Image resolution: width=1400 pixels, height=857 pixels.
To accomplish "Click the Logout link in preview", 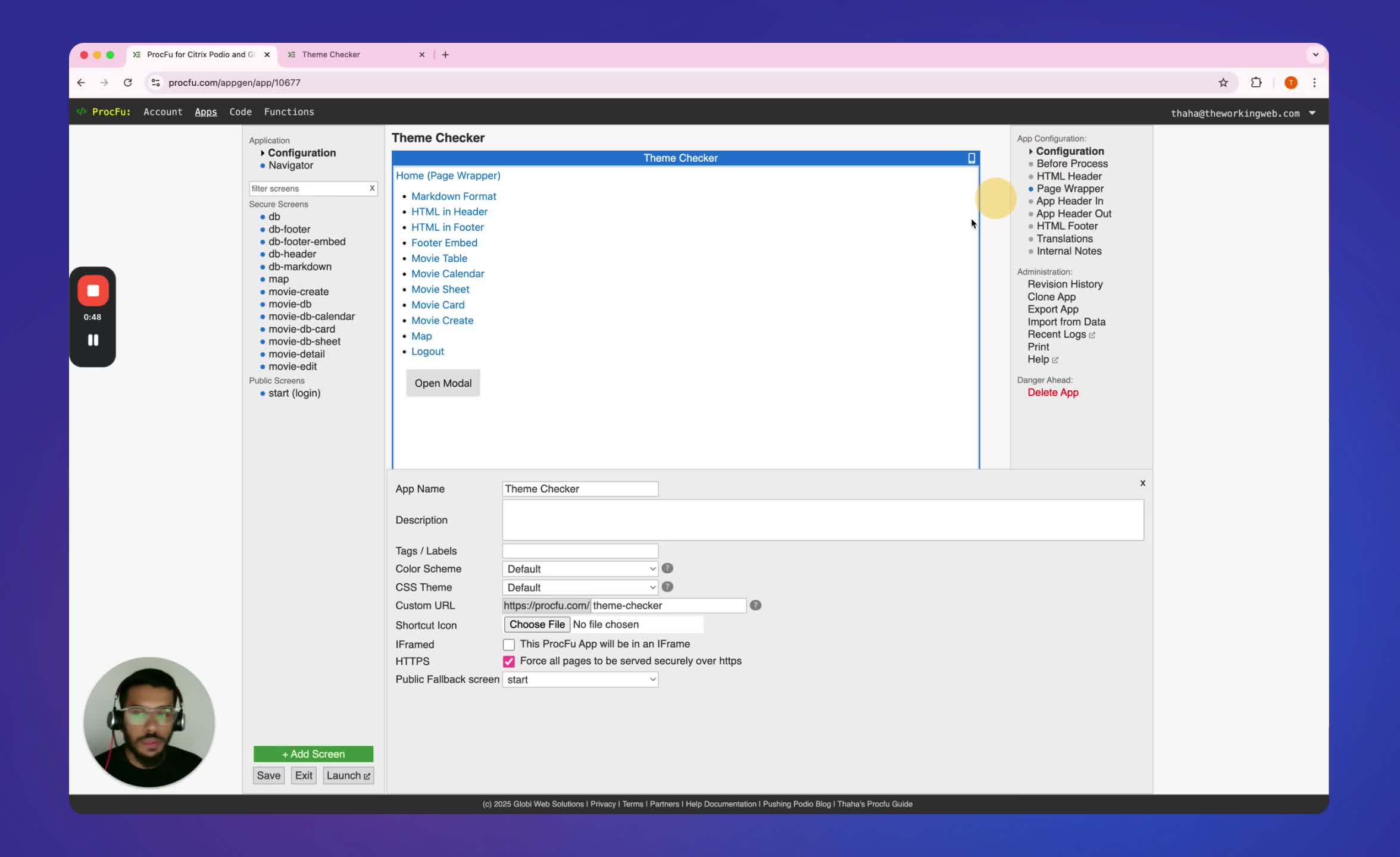I will coord(427,351).
